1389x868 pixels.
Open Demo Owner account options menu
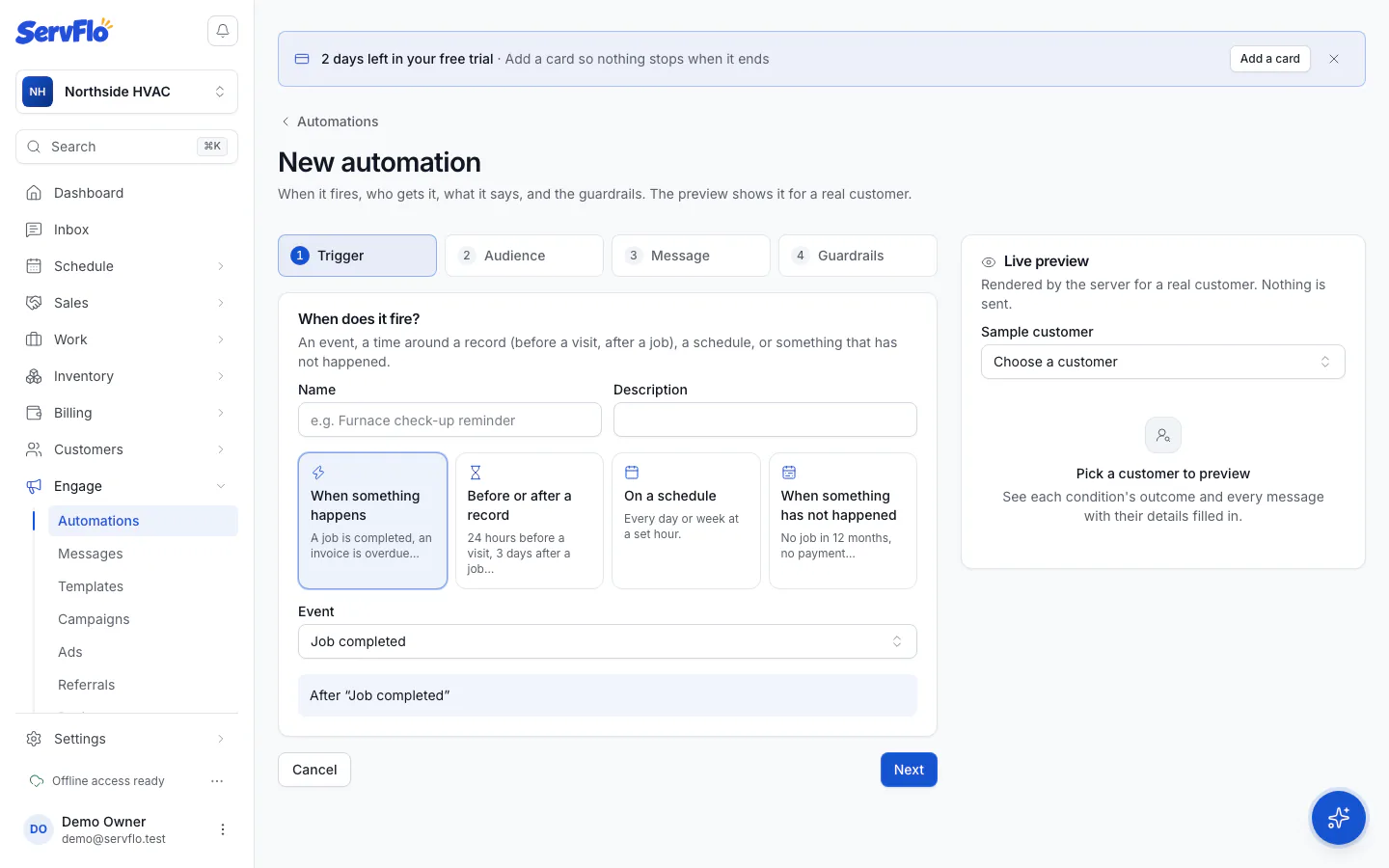tap(223, 829)
